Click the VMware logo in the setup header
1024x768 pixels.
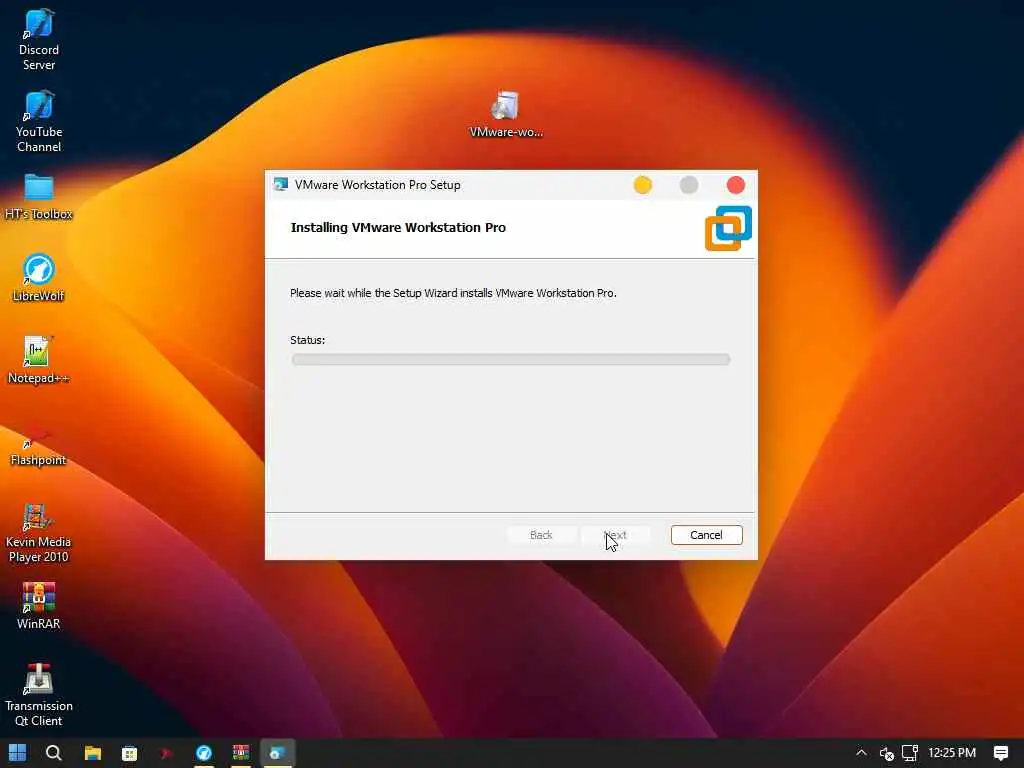pos(728,228)
